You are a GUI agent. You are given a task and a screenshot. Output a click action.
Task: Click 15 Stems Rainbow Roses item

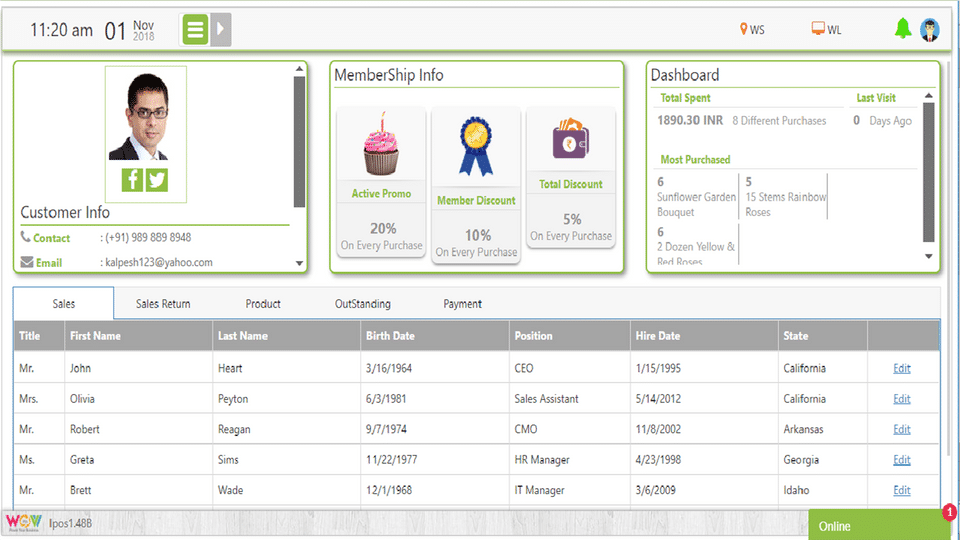pyautogui.click(x=786, y=204)
